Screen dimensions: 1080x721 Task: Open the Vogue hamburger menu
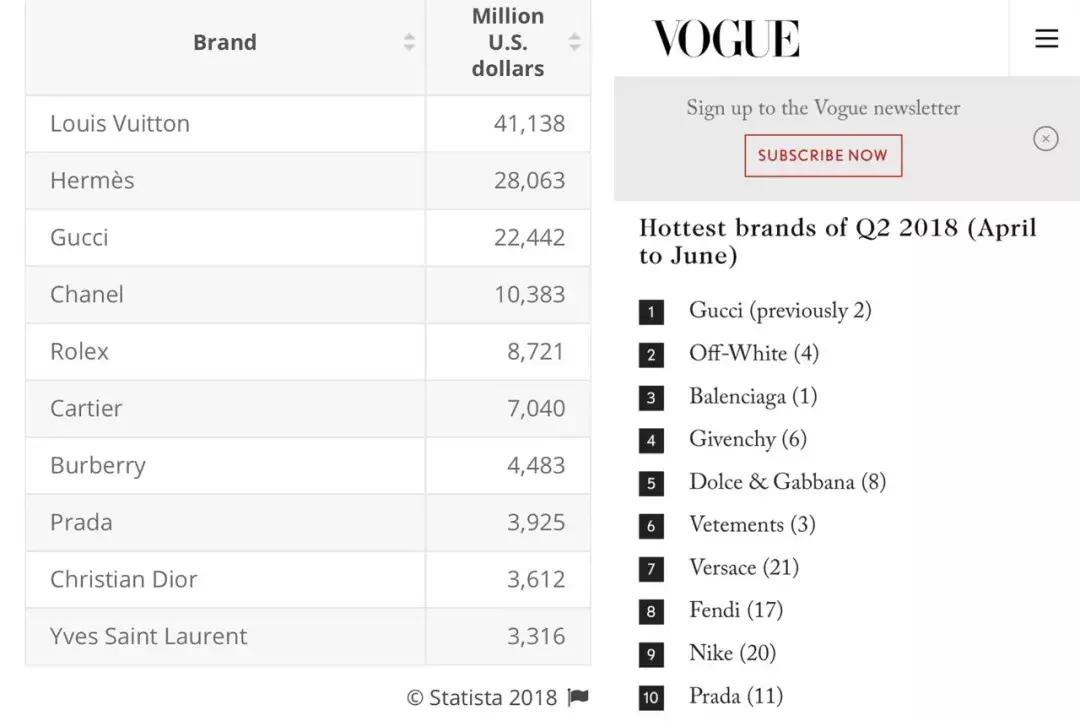point(1046,38)
